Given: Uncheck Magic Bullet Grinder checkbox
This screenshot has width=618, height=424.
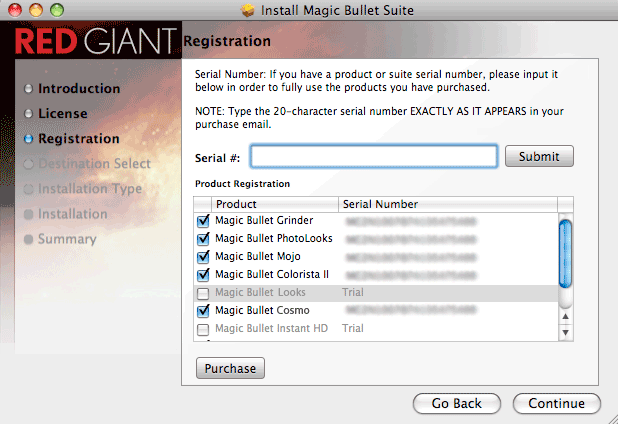Looking at the screenshot, I should (x=203, y=221).
